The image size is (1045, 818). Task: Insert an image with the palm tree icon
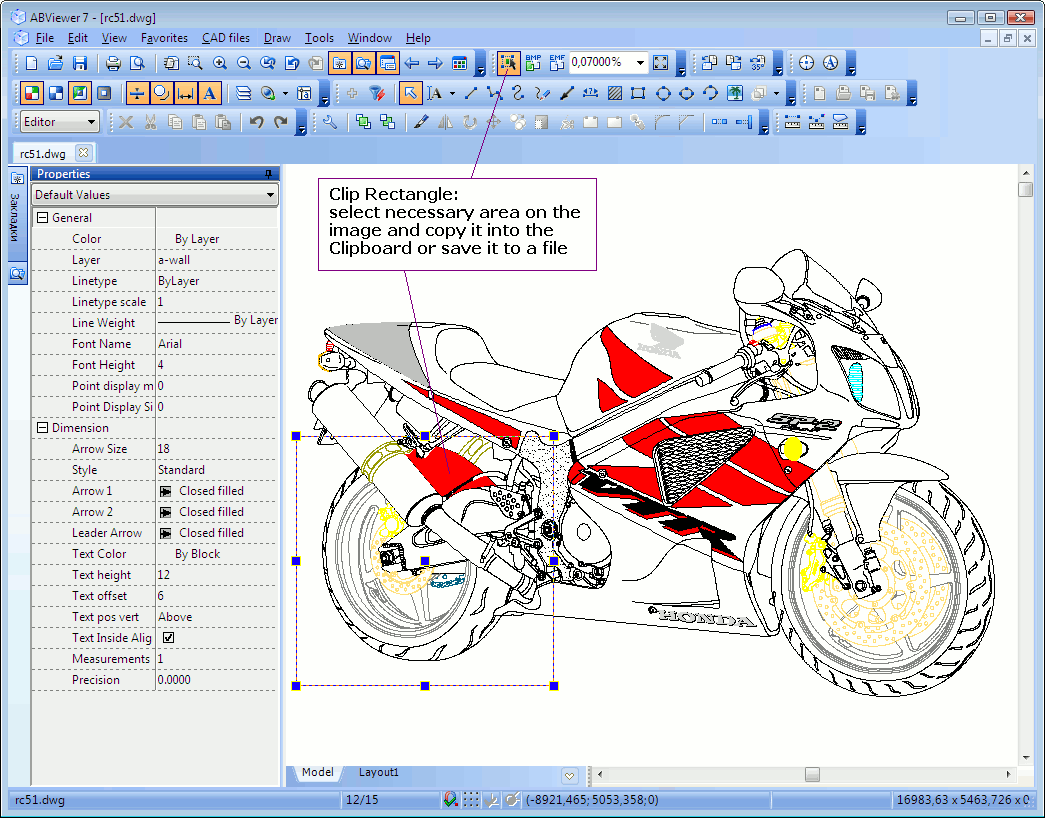click(x=735, y=93)
